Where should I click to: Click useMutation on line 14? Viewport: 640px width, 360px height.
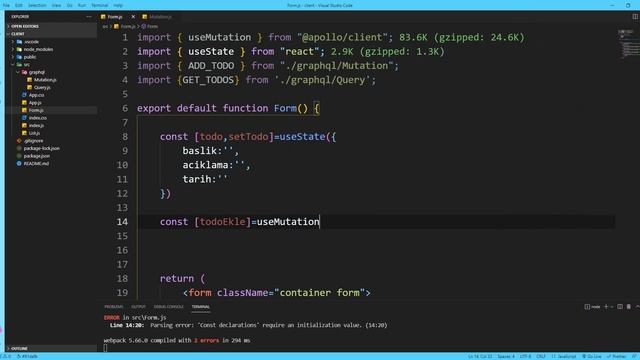[x=288, y=222]
